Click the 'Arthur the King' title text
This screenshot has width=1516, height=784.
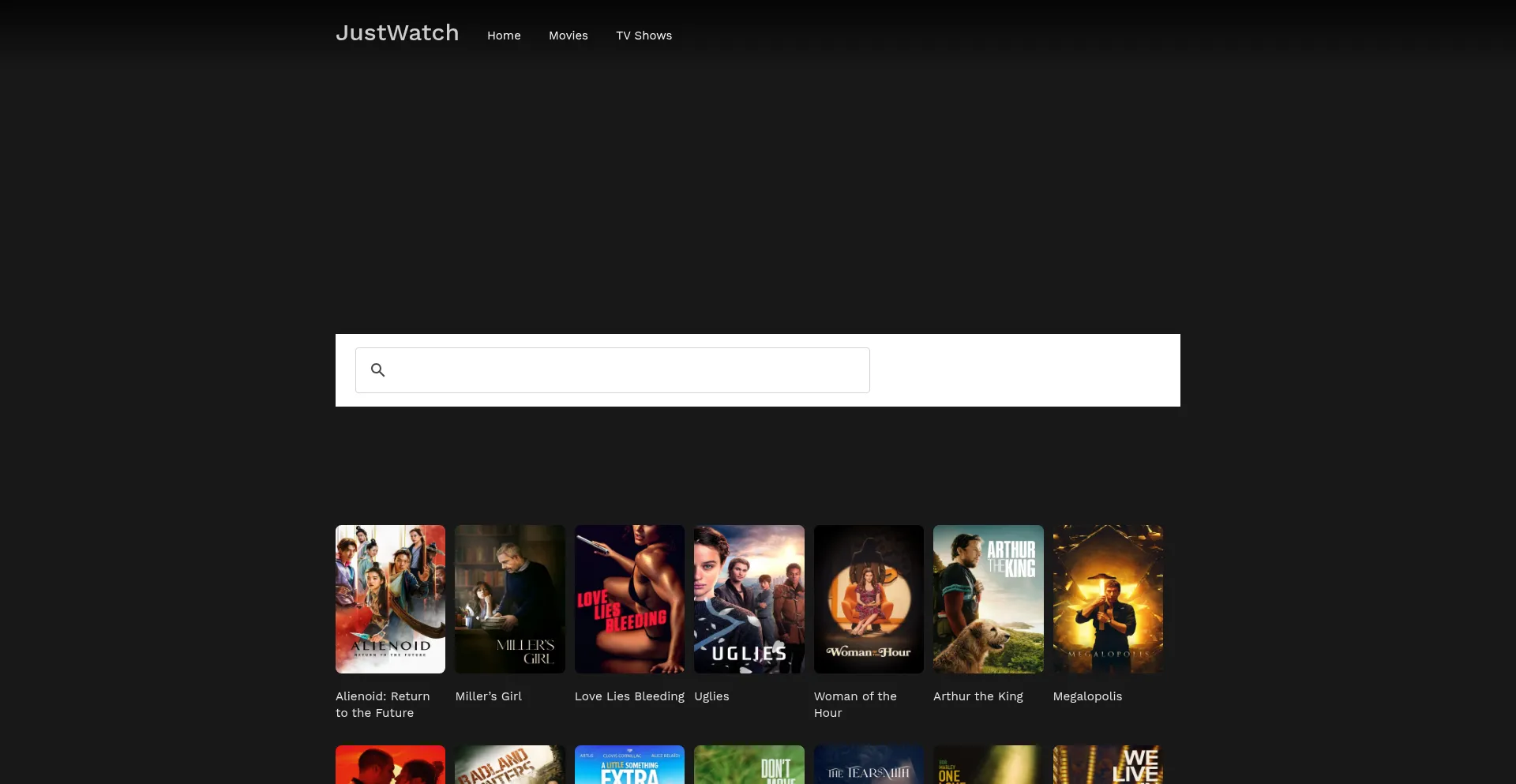978,696
